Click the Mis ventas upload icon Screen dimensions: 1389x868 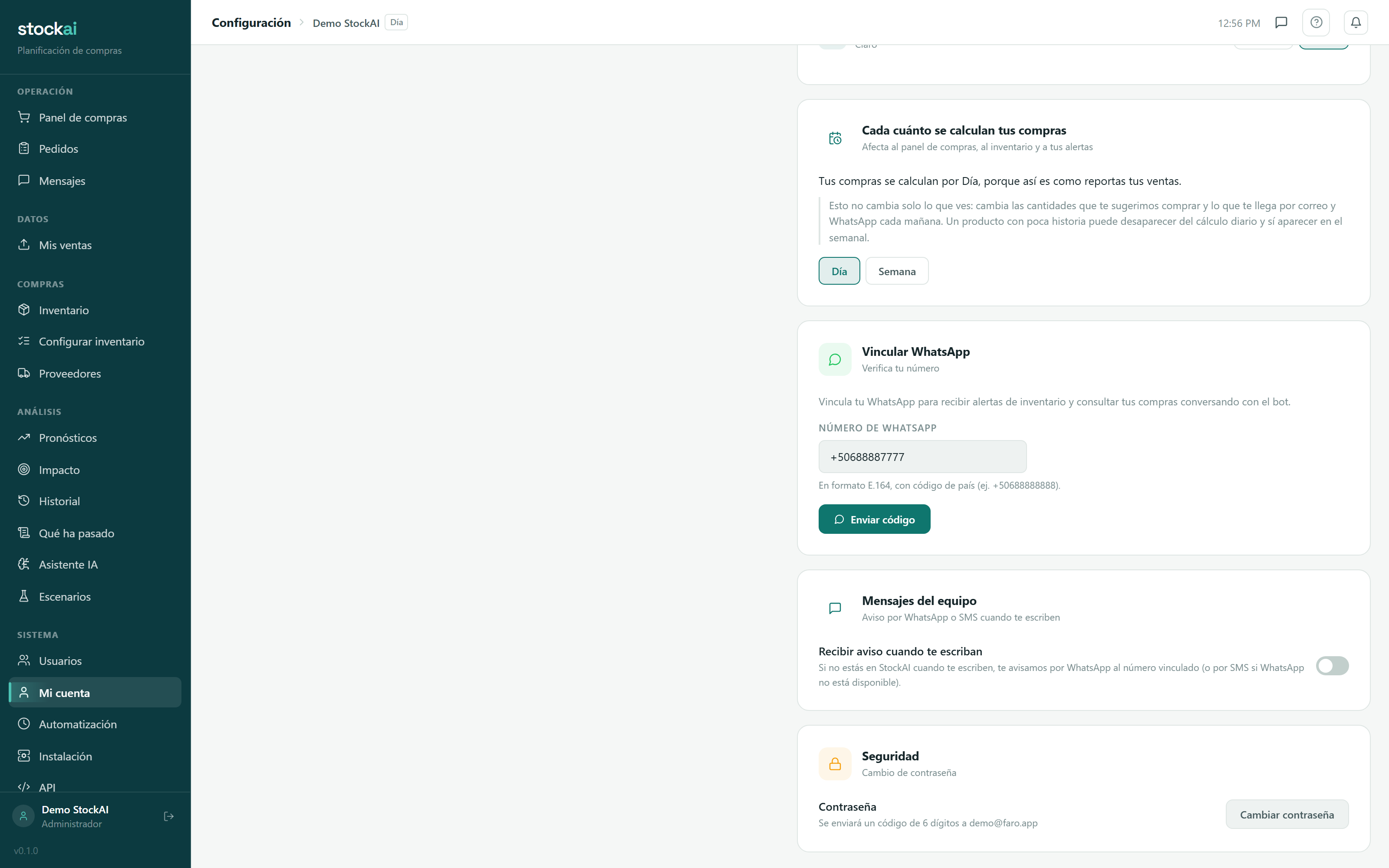coord(23,244)
